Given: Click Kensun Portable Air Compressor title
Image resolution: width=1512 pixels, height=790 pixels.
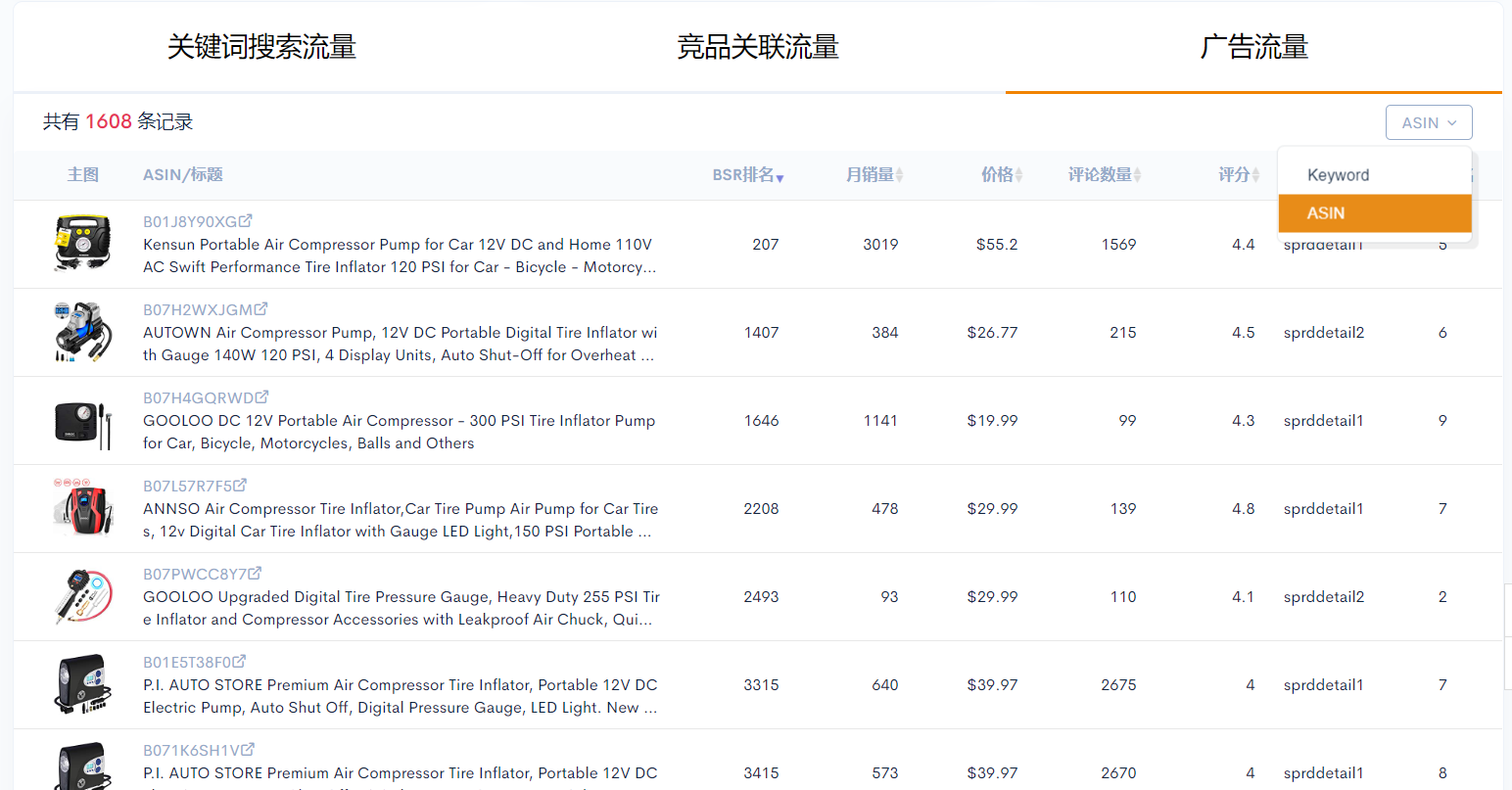Looking at the screenshot, I should click(400, 256).
